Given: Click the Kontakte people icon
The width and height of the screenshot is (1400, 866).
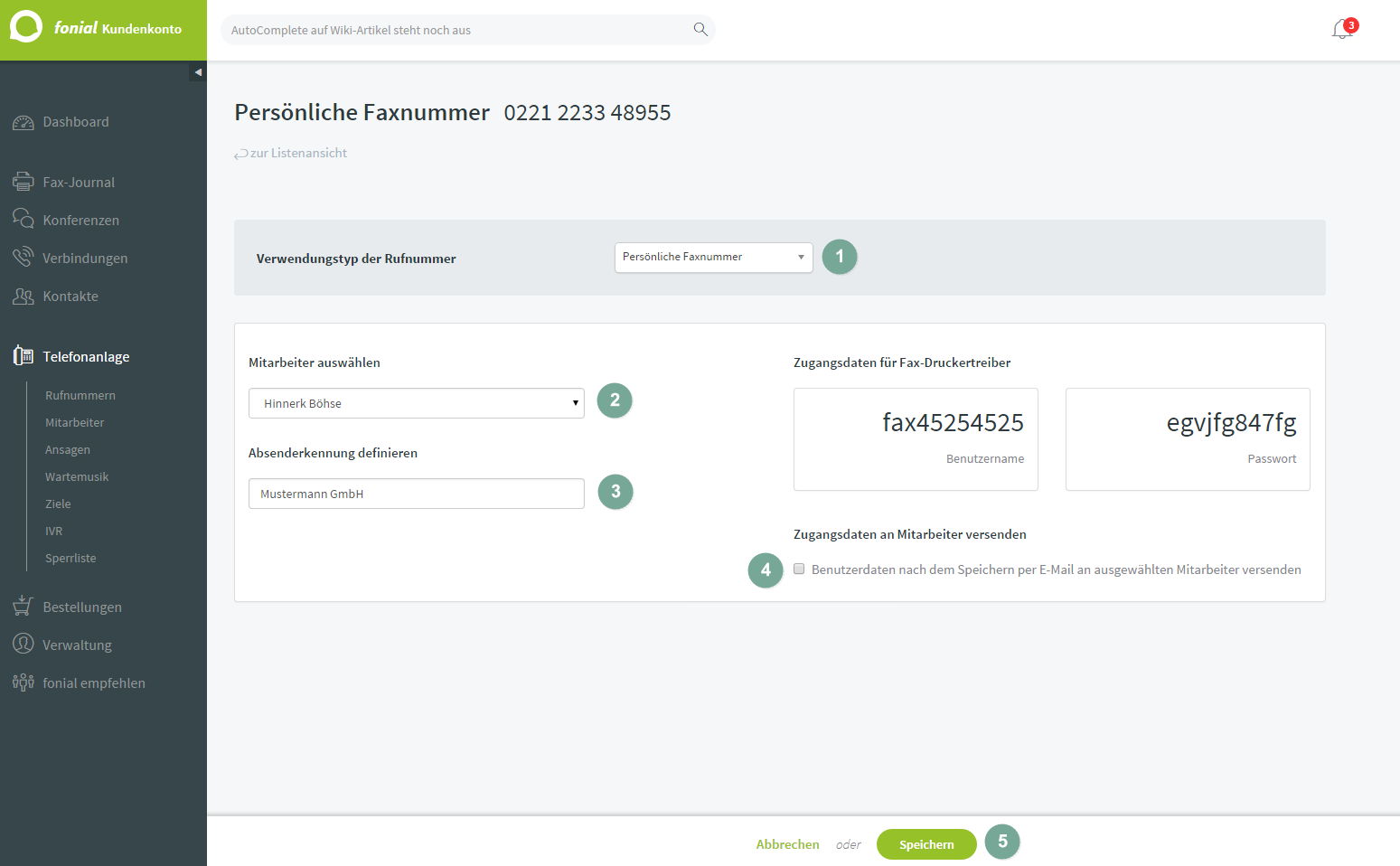Looking at the screenshot, I should [23, 296].
